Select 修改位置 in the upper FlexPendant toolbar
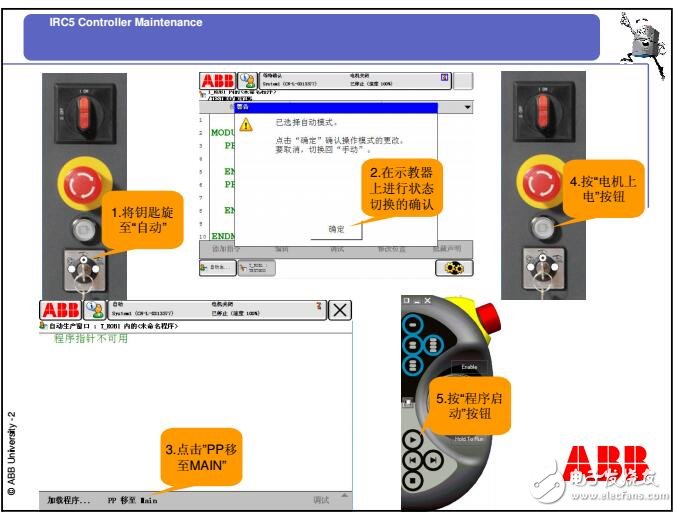677x512 pixels. [392, 249]
